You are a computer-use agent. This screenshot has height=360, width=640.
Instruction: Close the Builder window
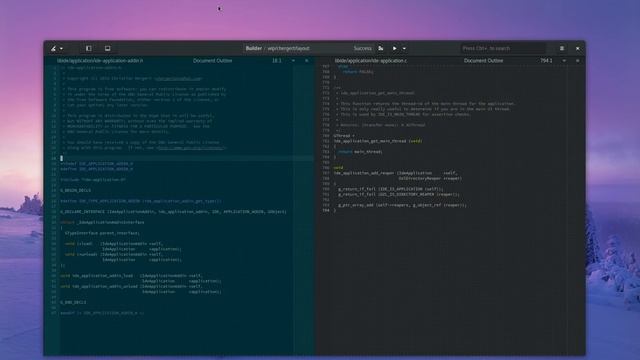coord(578,48)
